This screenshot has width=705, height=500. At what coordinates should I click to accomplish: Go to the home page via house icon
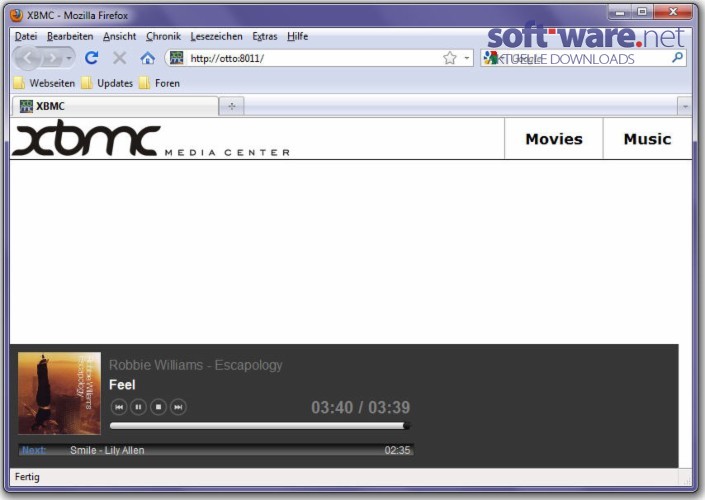(x=147, y=58)
